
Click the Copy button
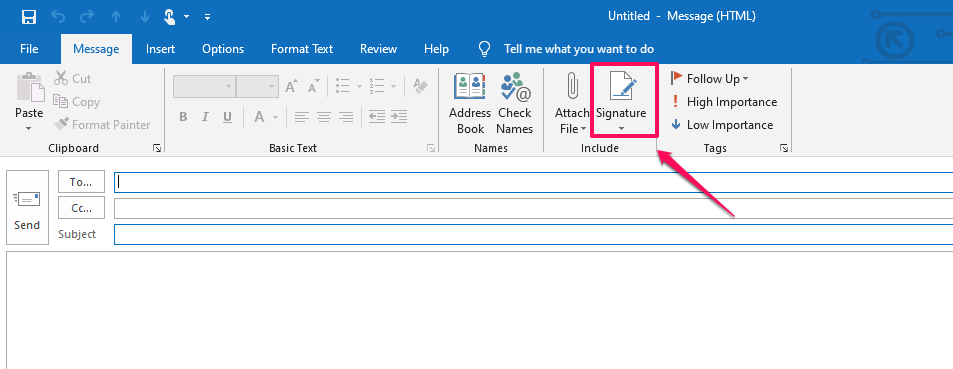tap(76, 102)
